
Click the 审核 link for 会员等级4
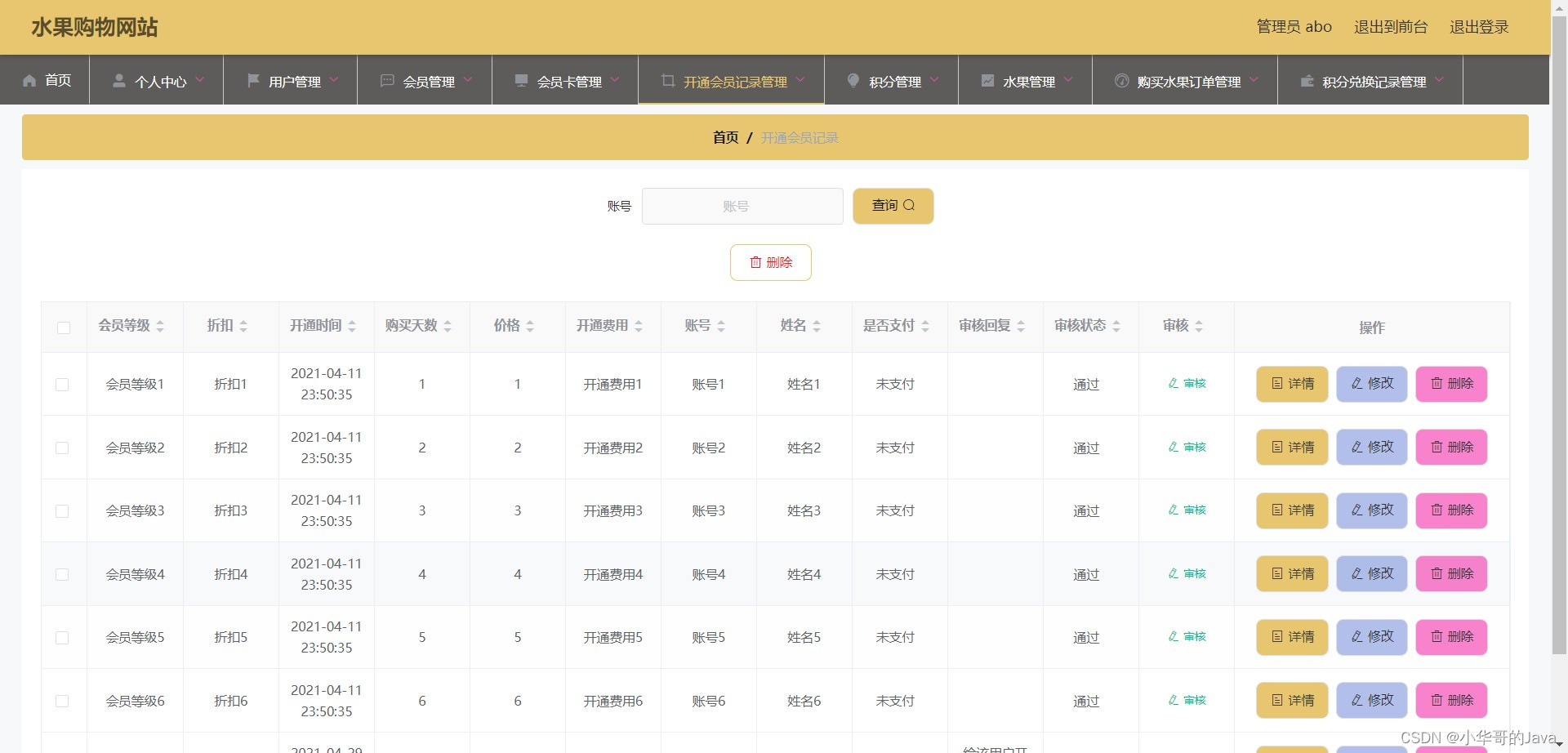pyautogui.click(x=1187, y=573)
